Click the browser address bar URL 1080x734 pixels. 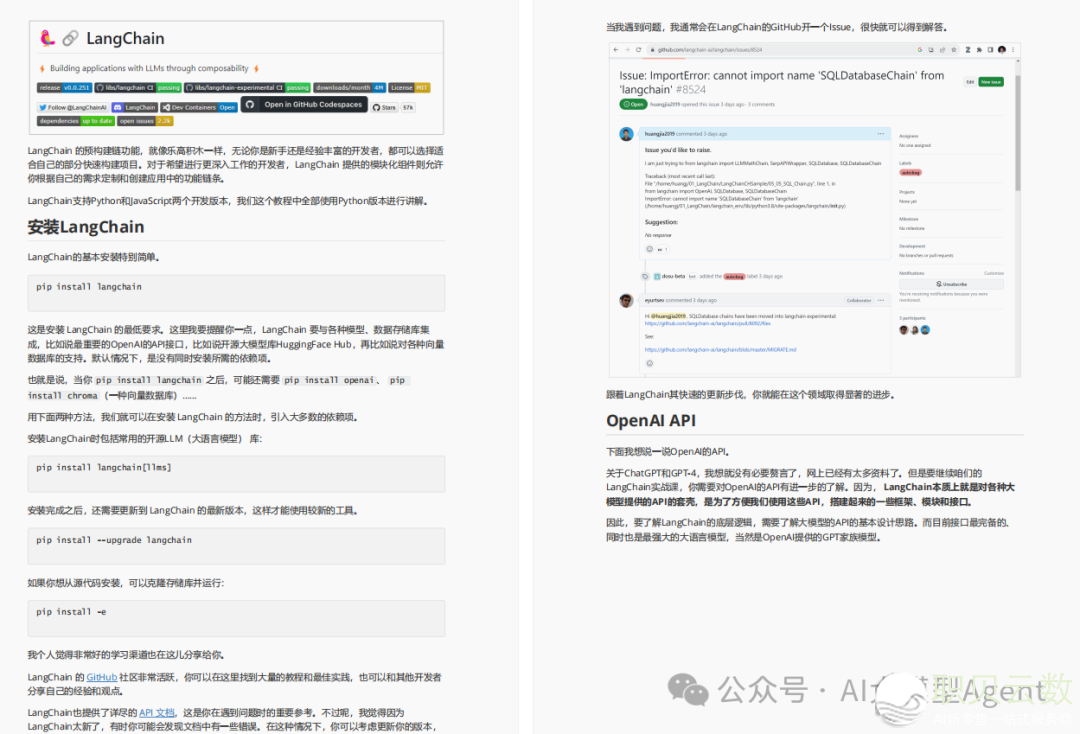coord(710,50)
